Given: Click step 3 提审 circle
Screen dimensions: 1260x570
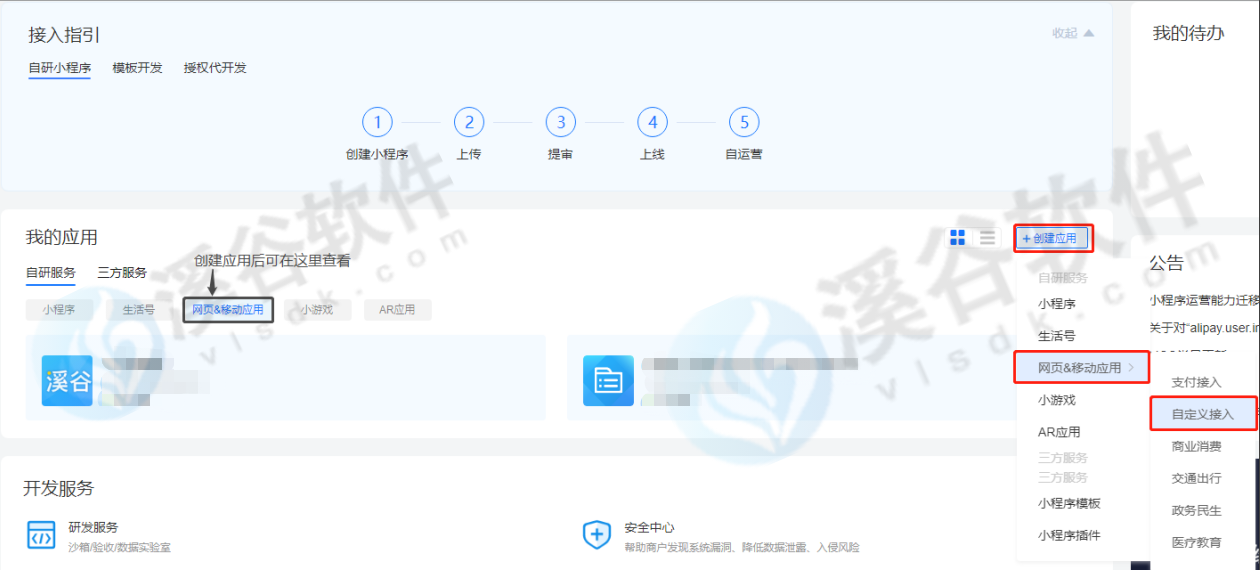Looking at the screenshot, I should (560, 123).
